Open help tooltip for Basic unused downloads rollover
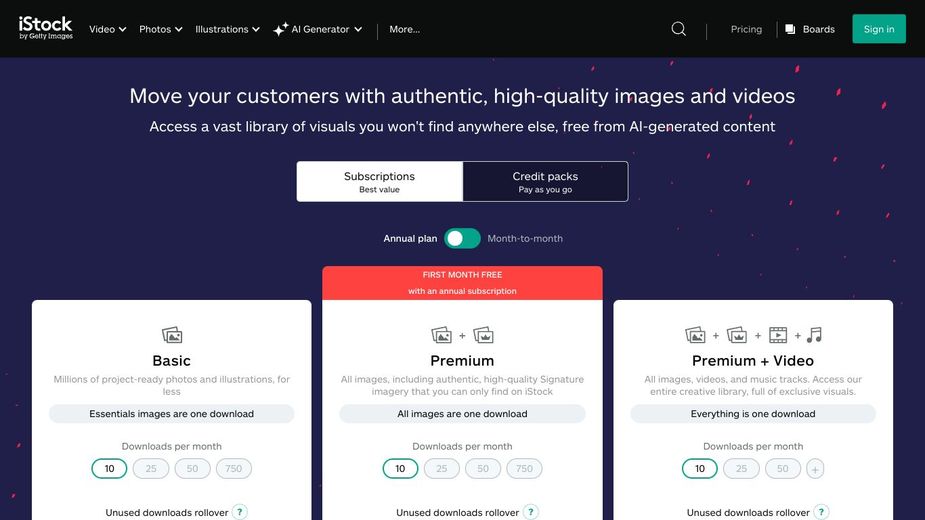This screenshot has height=520, width=925. point(240,512)
